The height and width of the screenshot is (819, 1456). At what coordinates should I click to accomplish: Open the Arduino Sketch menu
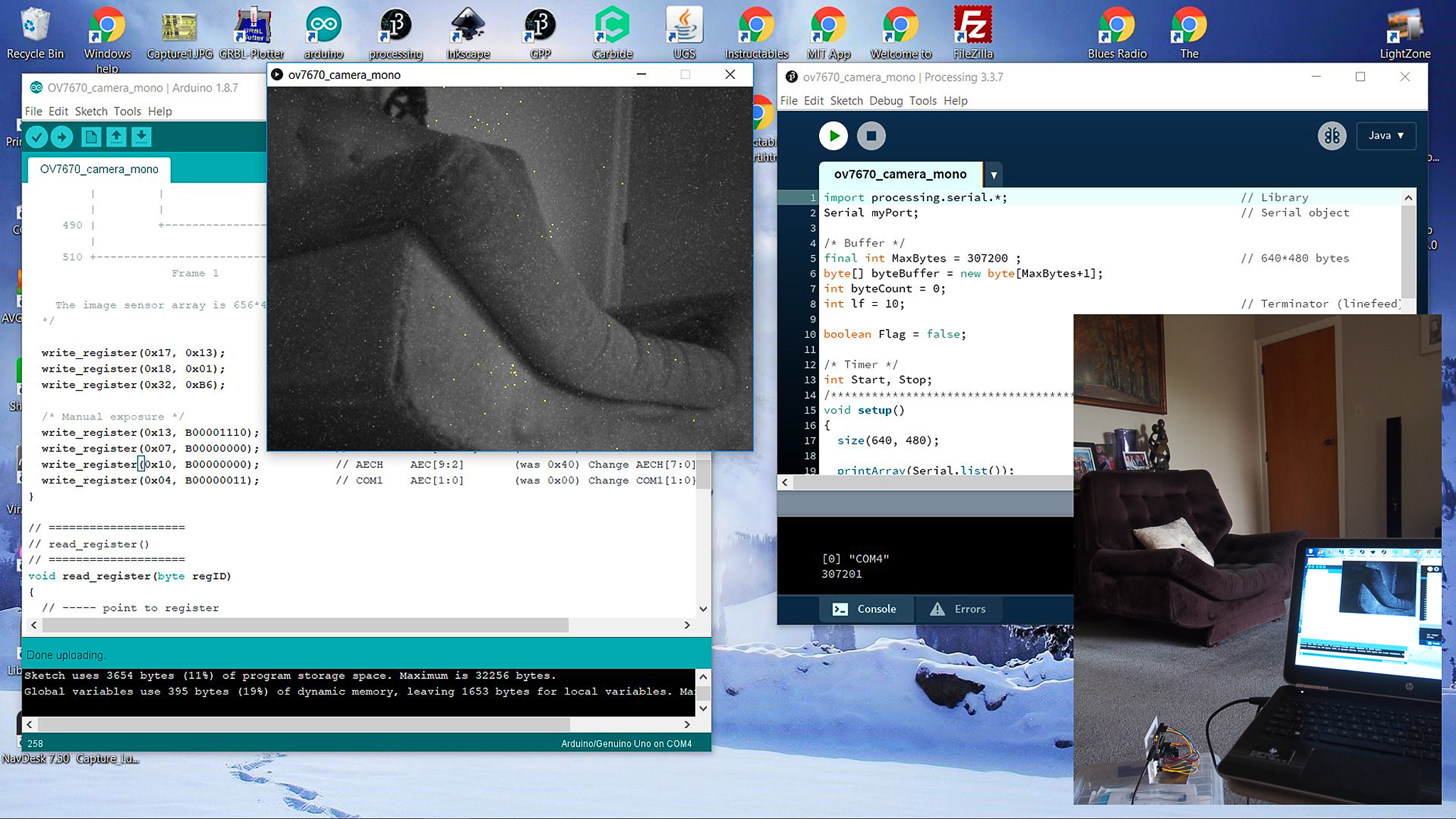click(91, 111)
